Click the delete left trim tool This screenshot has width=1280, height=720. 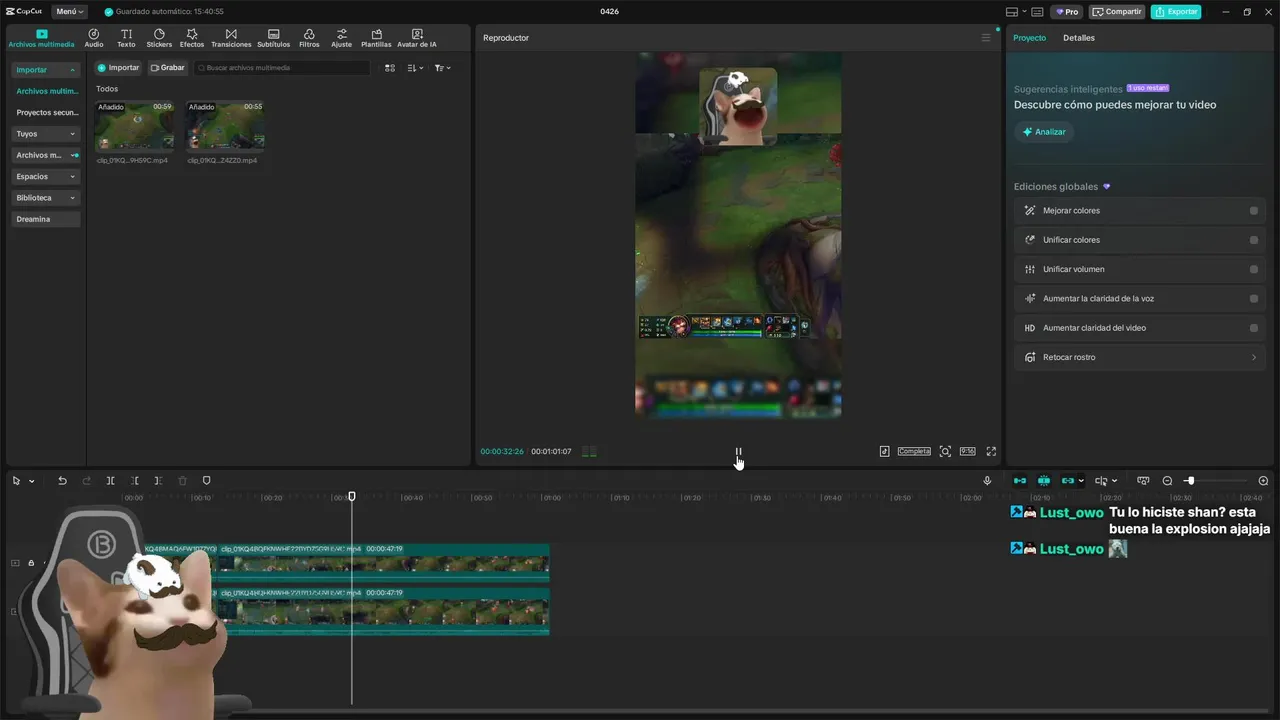coord(135,481)
